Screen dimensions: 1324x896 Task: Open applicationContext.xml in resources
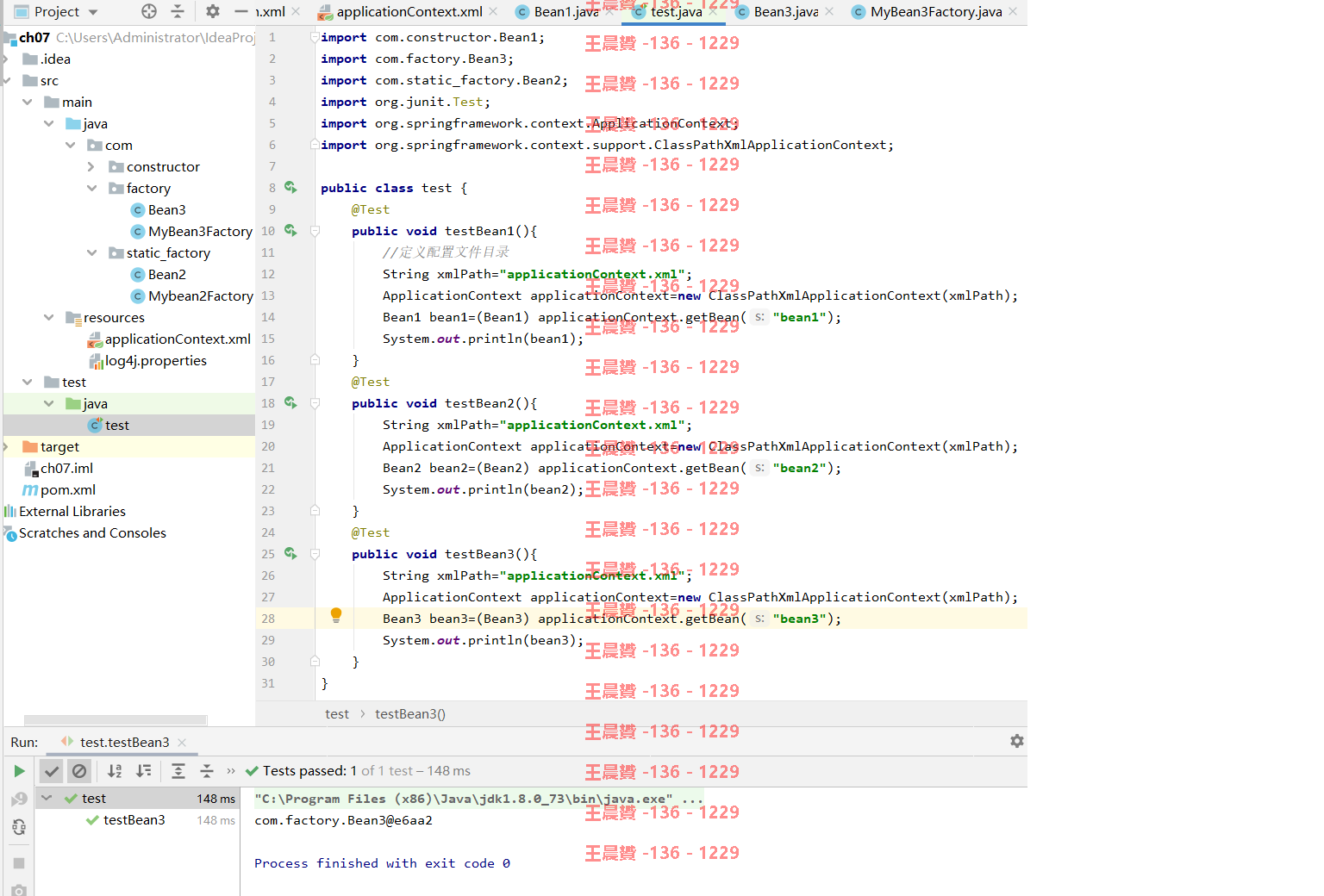169,339
